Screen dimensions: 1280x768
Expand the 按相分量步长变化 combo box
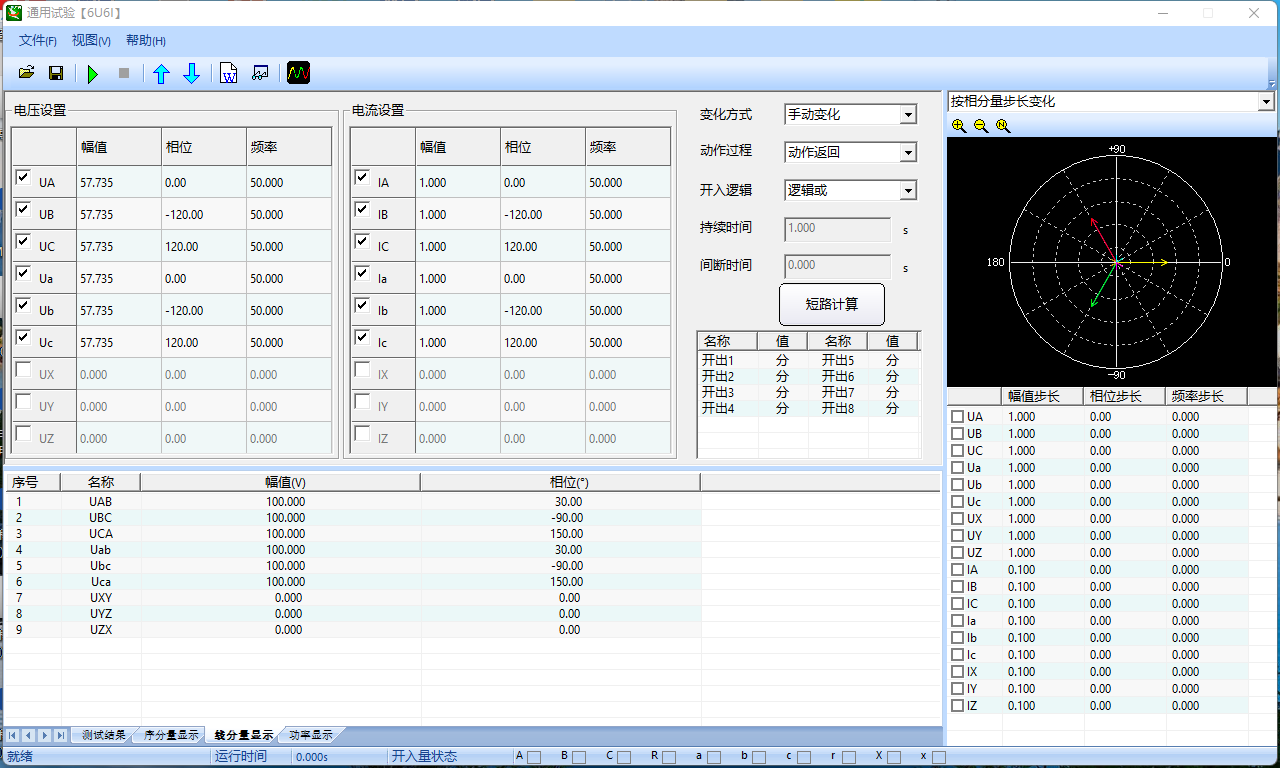(x=1265, y=102)
